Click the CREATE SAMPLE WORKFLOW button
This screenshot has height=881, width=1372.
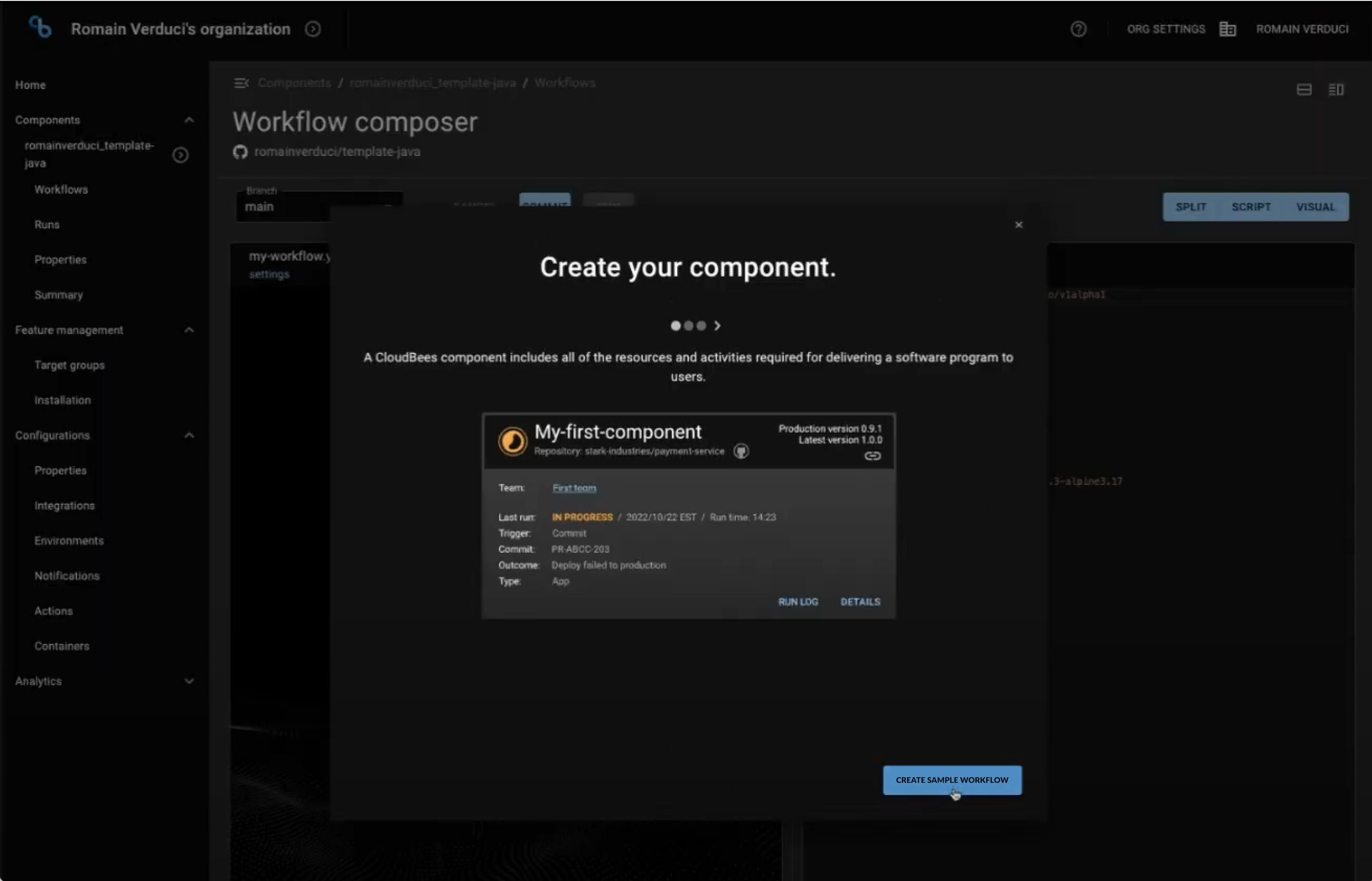951,780
